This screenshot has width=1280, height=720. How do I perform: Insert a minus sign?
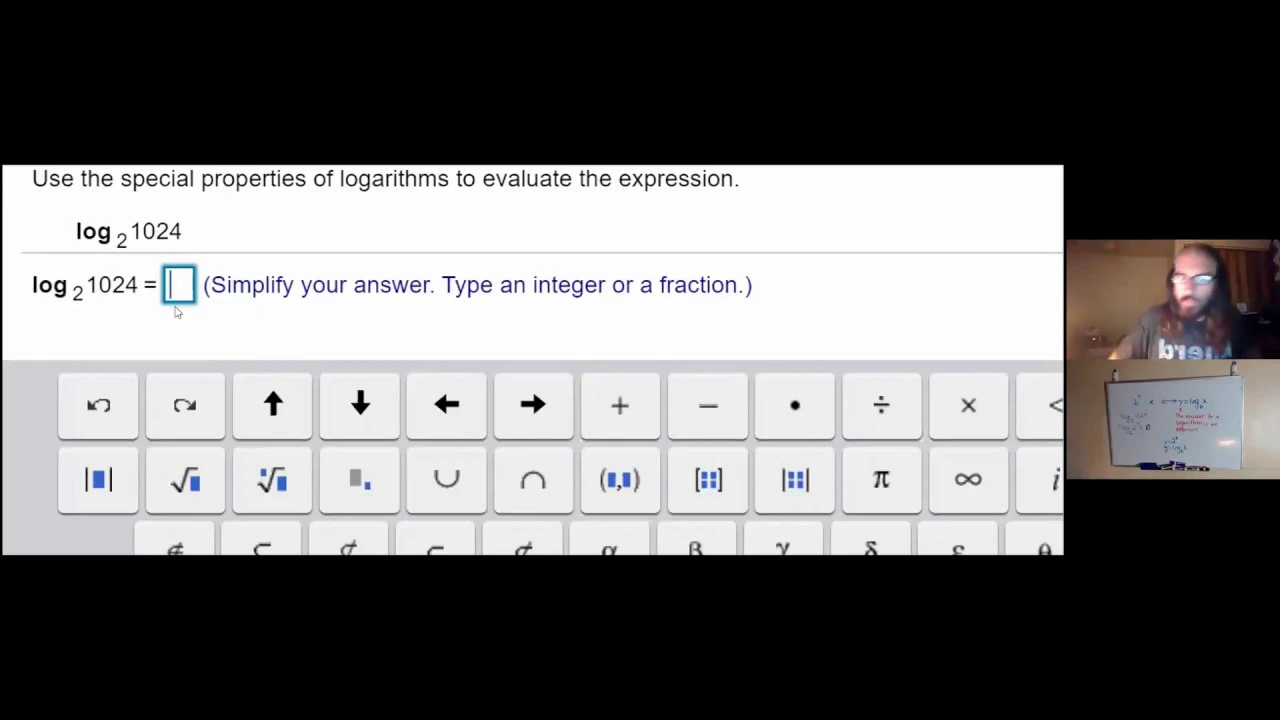tap(708, 406)
